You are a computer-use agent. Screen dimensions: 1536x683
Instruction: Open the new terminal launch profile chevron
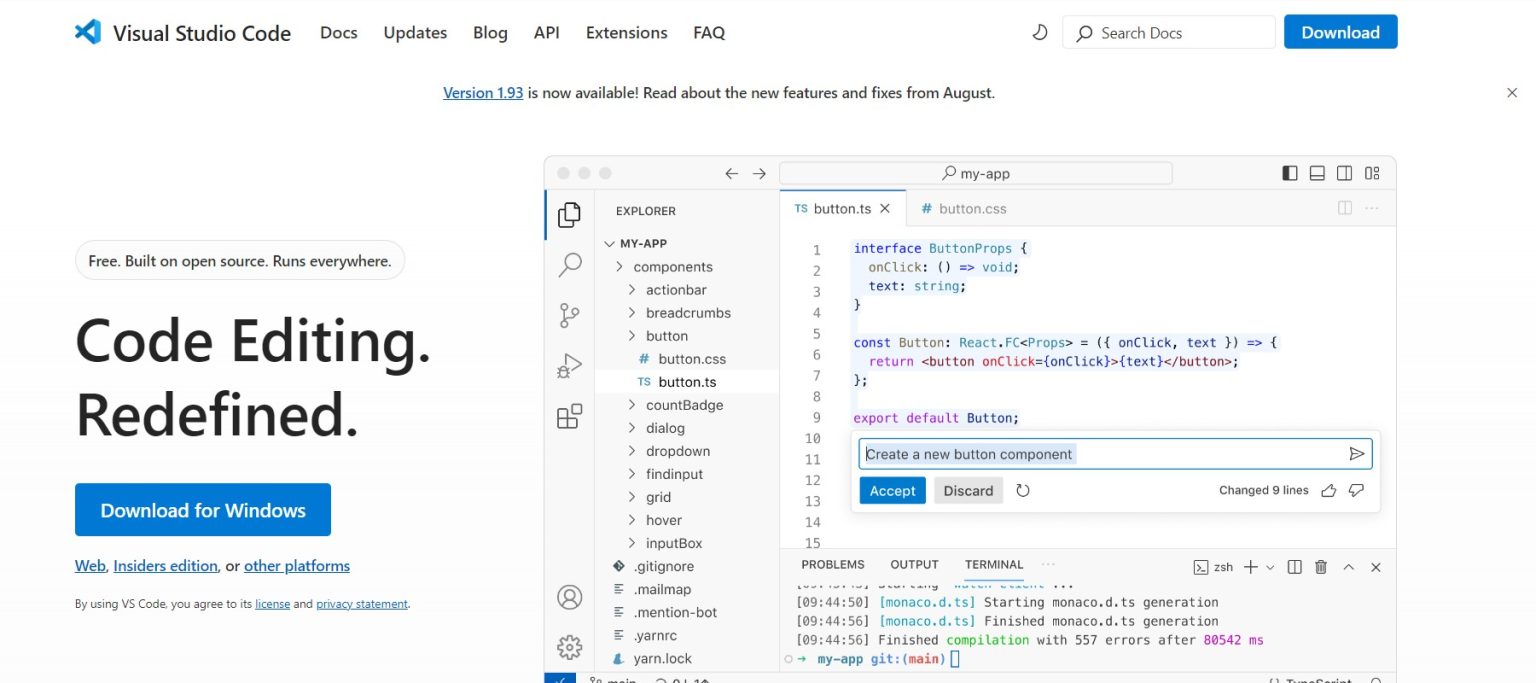1270,567
